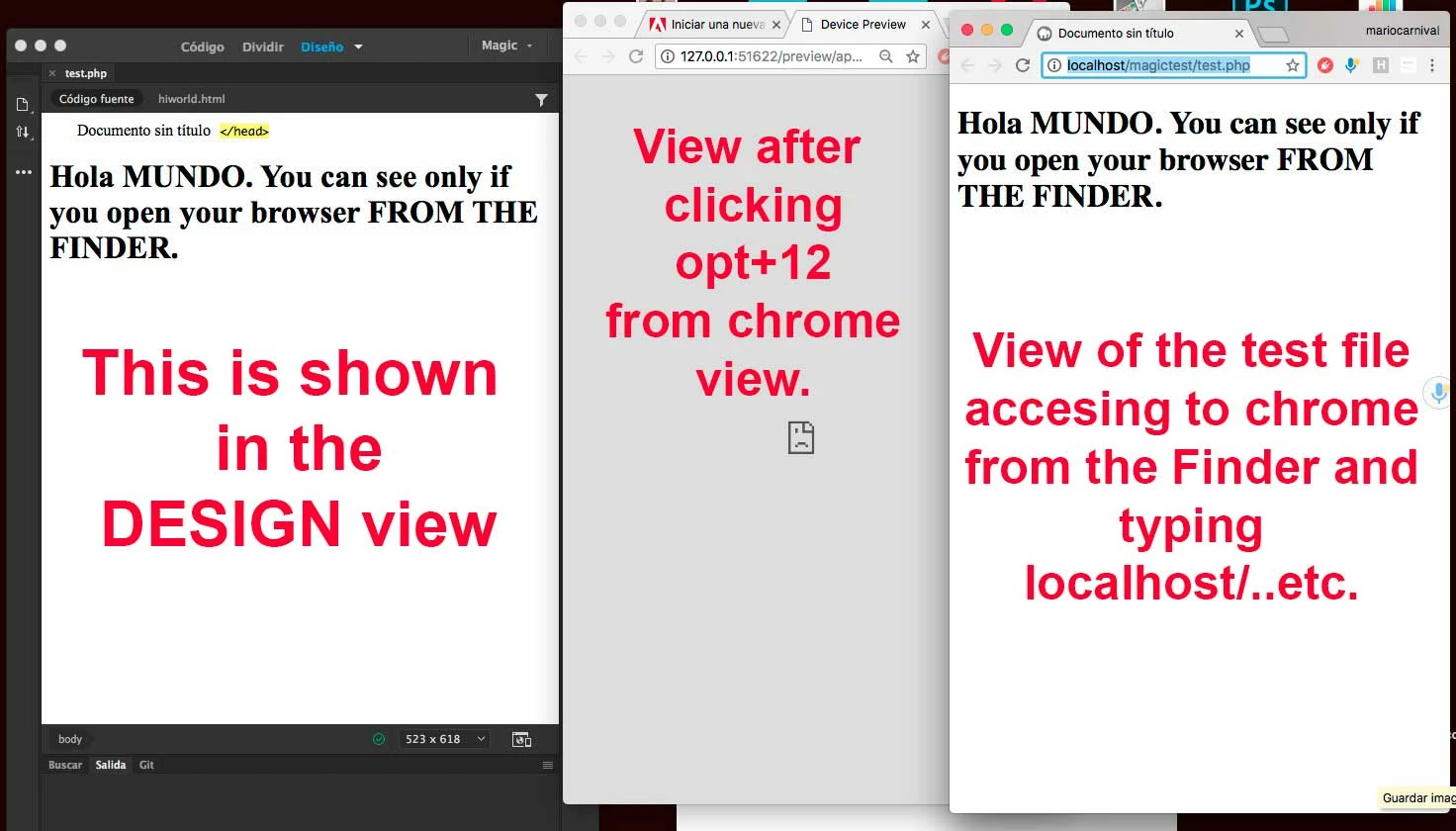Click the Guardar imag button
The width and height of the screenshot is (1456, 831).
pos(1417,798)
